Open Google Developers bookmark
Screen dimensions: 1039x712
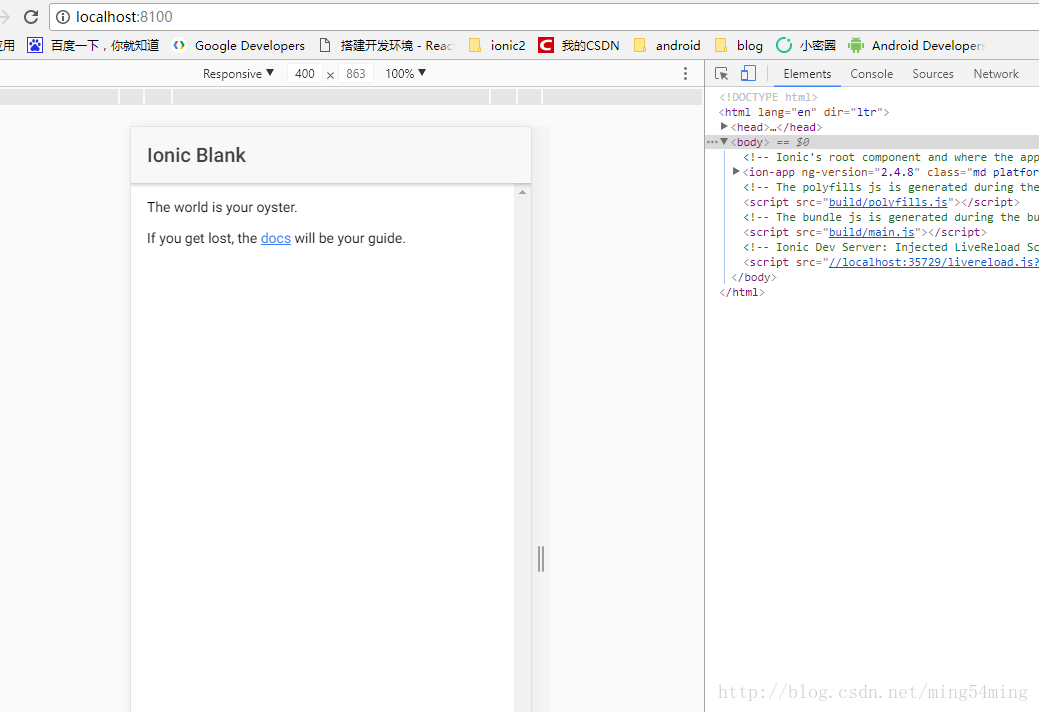pos(239,45)
